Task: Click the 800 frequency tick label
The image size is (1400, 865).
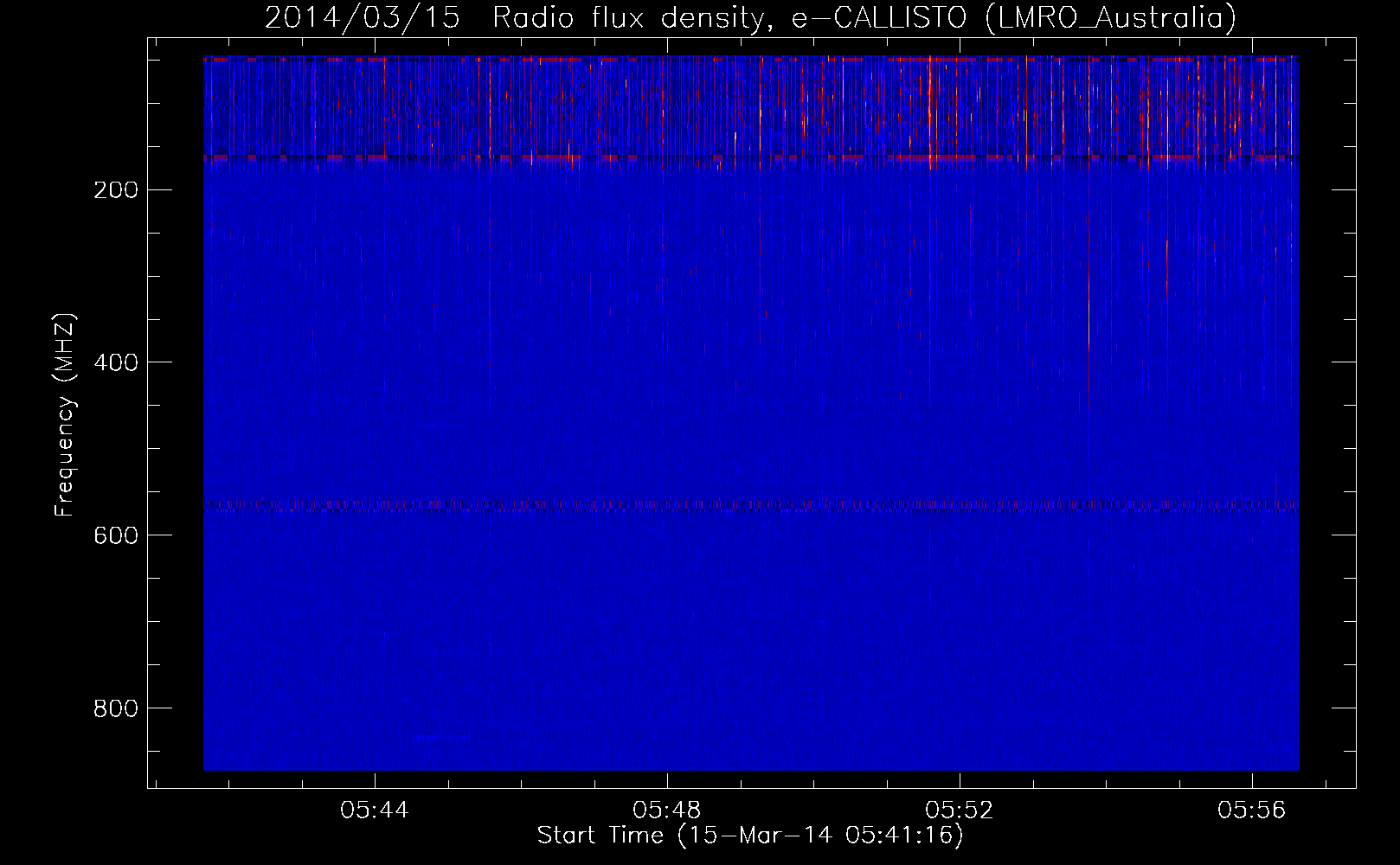Action: [116, 709]
